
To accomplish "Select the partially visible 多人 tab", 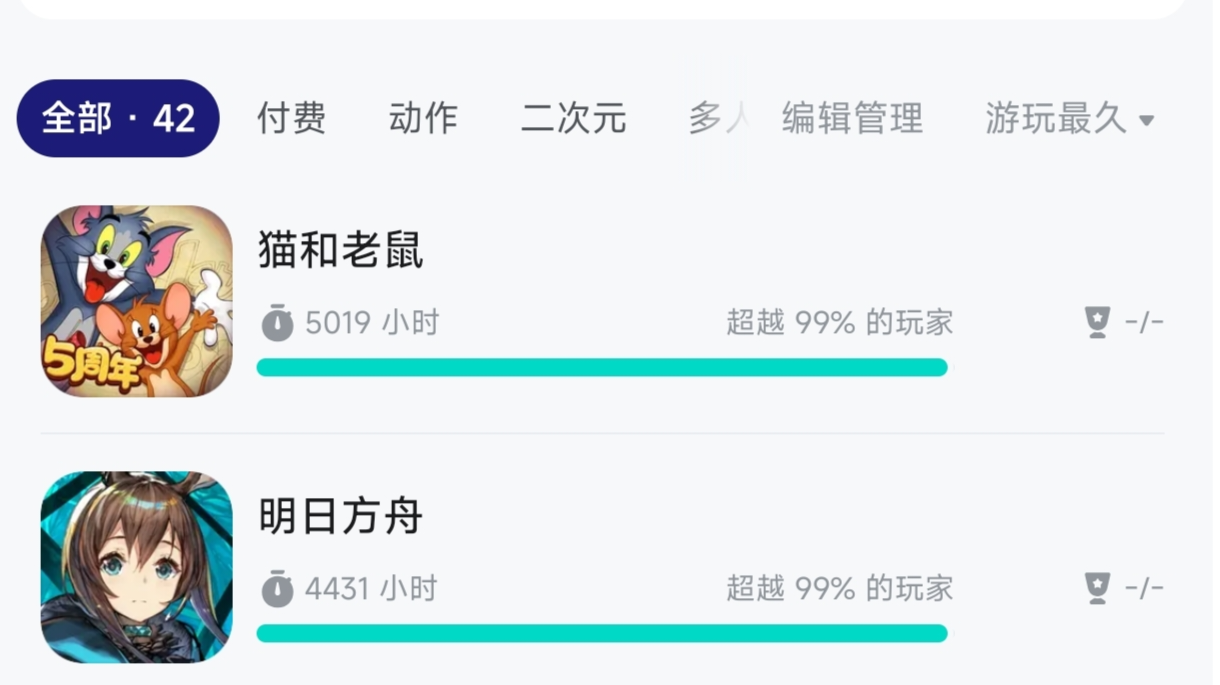I will tap(718, 118).
